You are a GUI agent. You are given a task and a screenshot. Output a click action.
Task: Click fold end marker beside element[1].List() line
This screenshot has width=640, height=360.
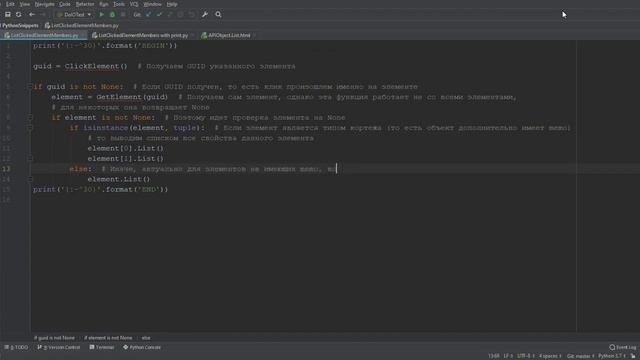30,159
